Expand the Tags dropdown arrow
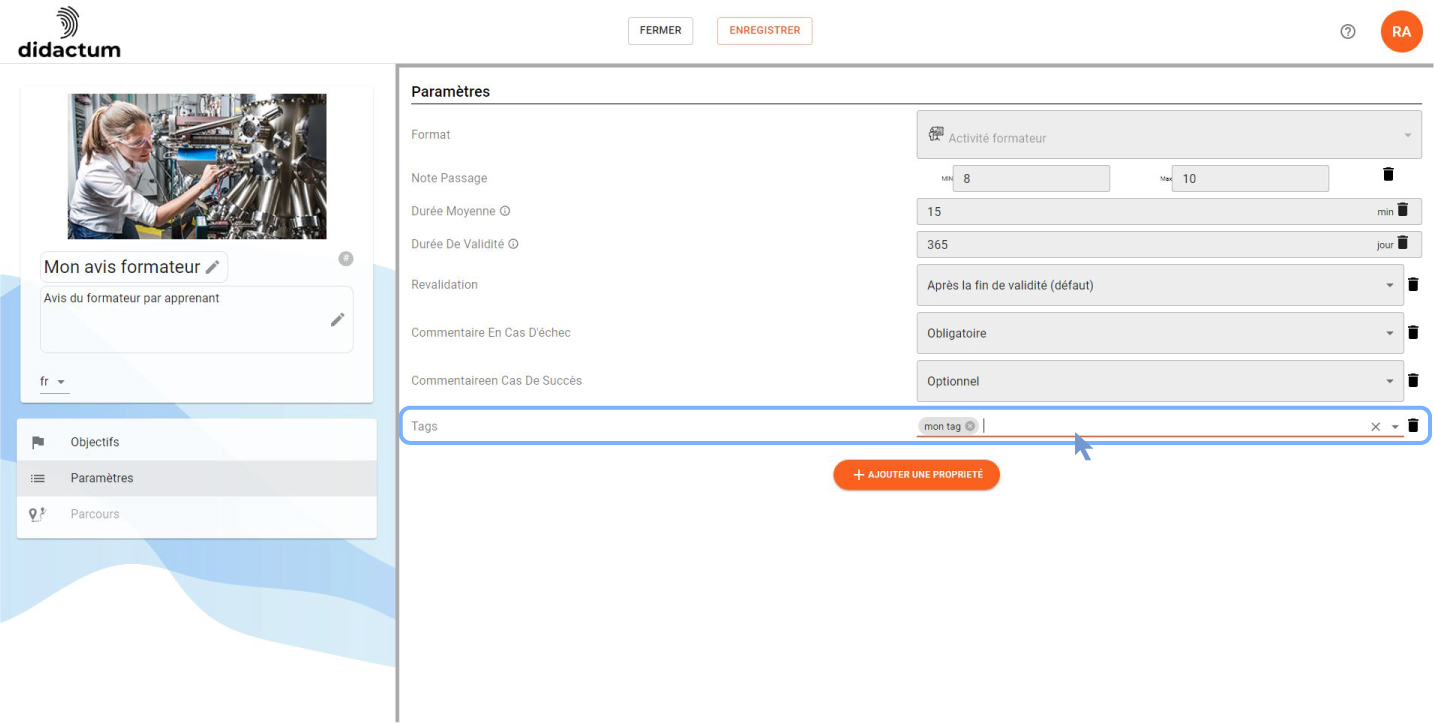This screenshot has height=723, width=1434. coord(1395,427)
